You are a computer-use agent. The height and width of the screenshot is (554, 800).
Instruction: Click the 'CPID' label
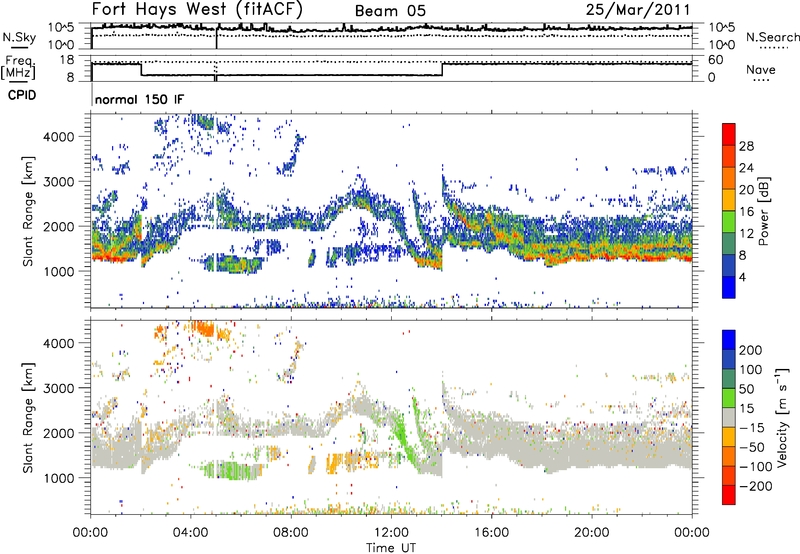tap(22, 95)
